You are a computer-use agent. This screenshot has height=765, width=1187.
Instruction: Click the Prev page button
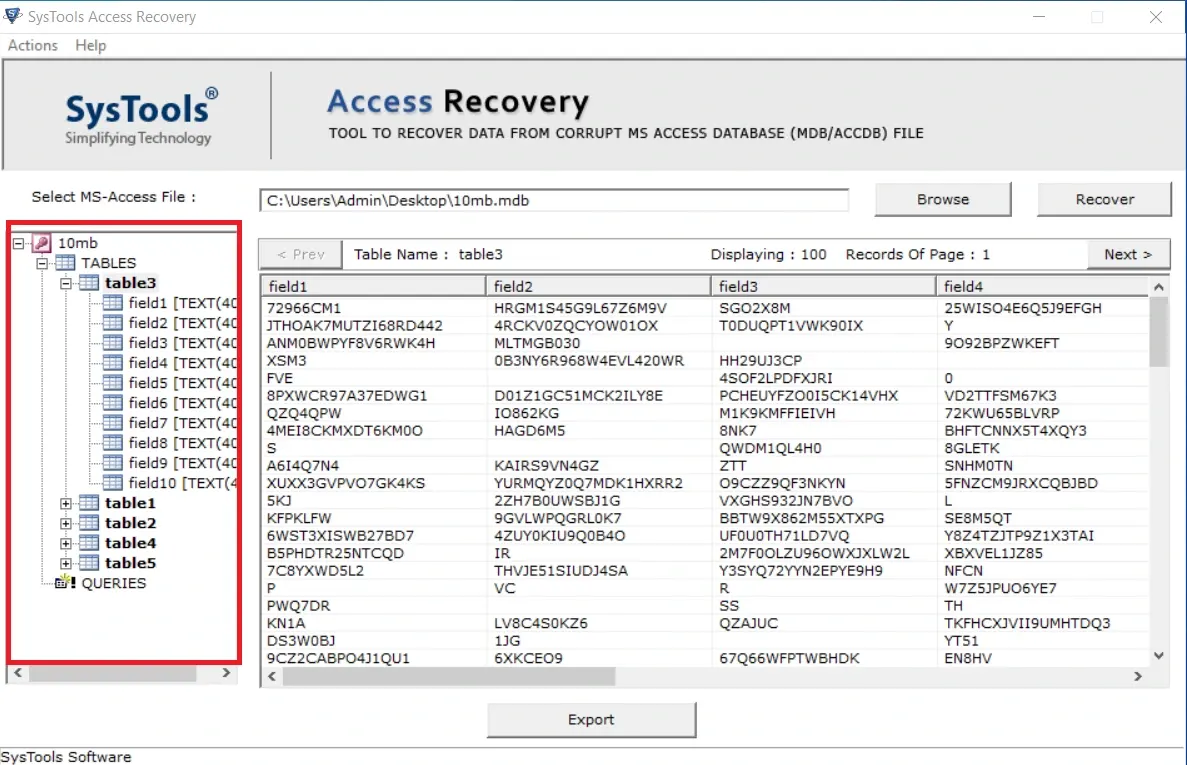[301, 254]
